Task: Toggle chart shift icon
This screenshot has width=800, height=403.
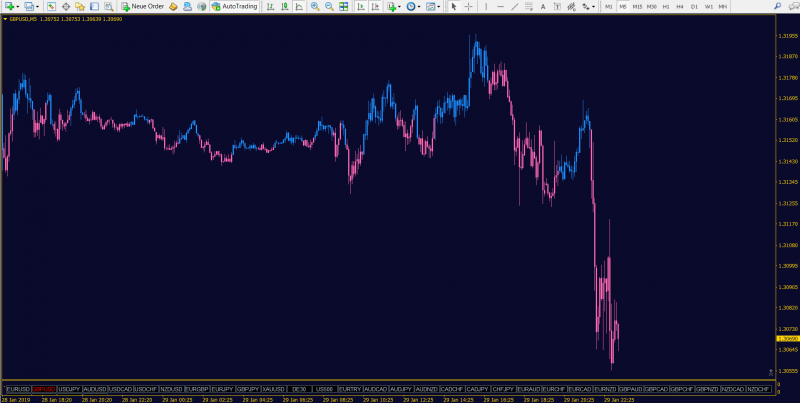Action: tap(376, 7)
